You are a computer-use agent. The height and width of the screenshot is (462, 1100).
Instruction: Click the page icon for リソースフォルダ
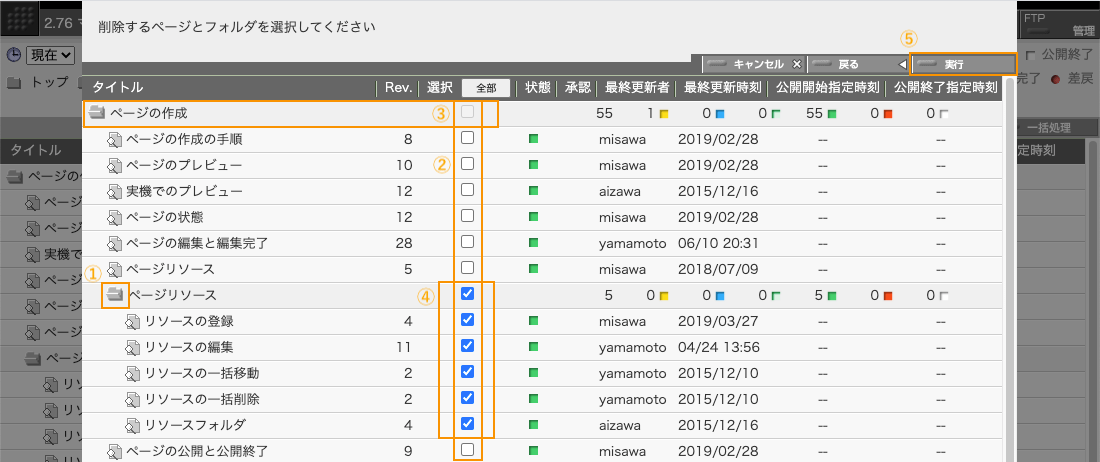(x=133, y=425)
